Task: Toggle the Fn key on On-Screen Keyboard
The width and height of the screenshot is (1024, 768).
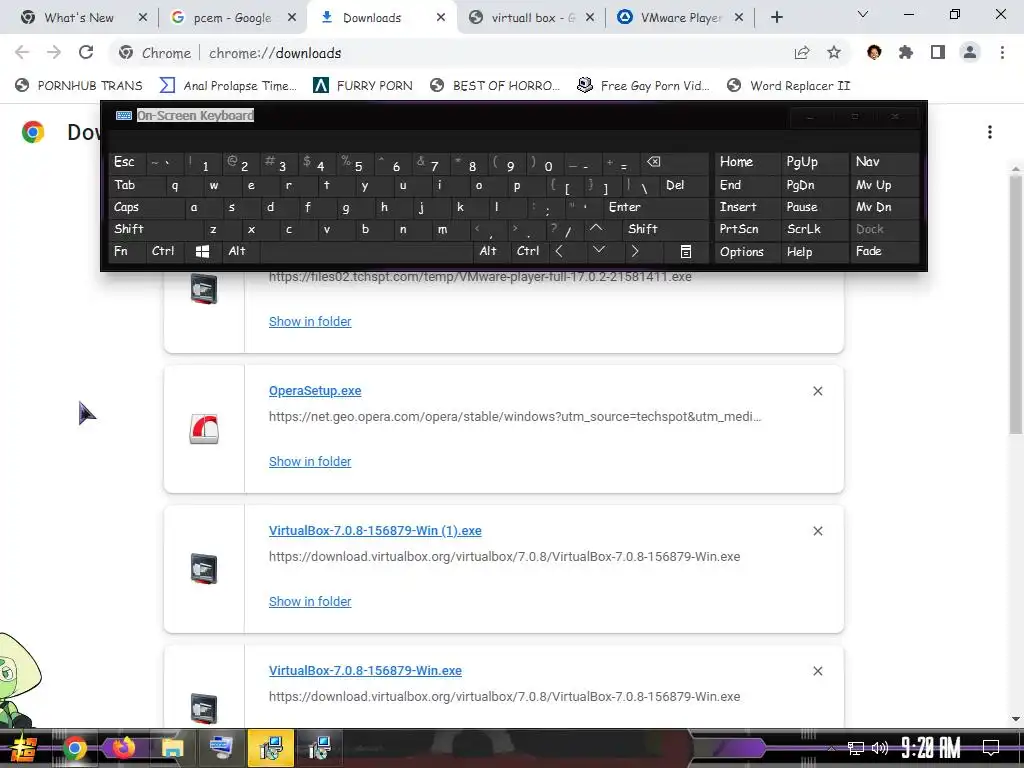Action: pos(127,251)
